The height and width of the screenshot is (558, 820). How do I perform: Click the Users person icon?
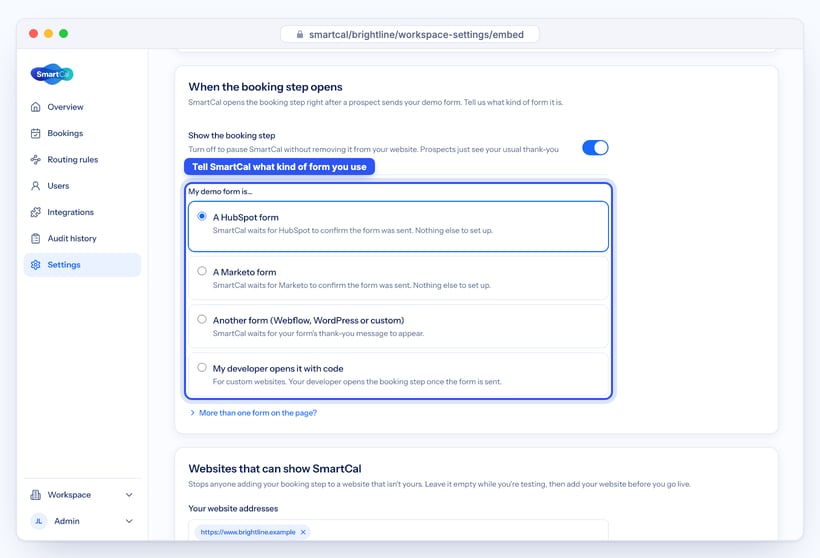click(x=36, y=186)
